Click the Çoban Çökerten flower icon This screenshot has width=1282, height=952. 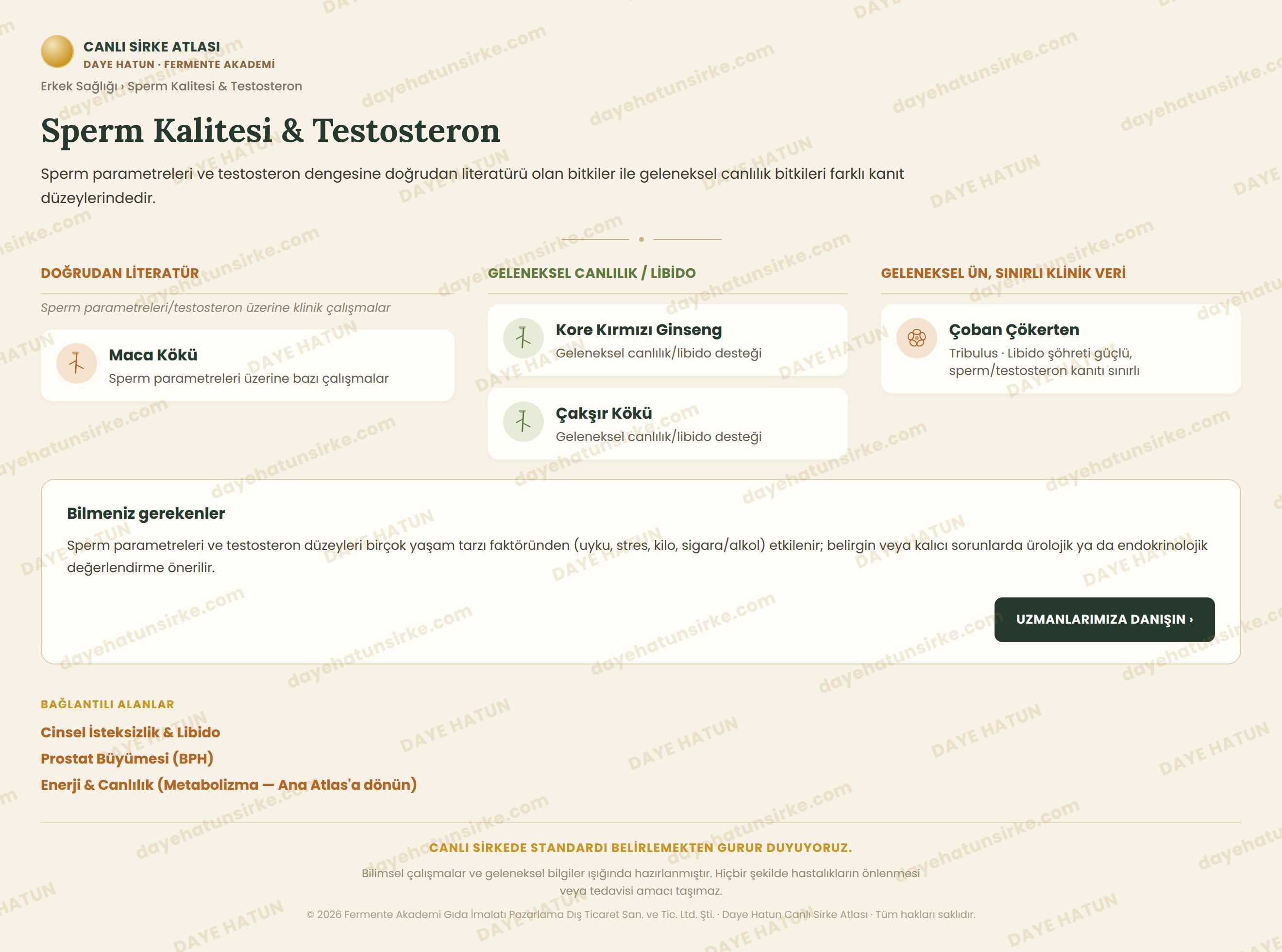[917, 338]
